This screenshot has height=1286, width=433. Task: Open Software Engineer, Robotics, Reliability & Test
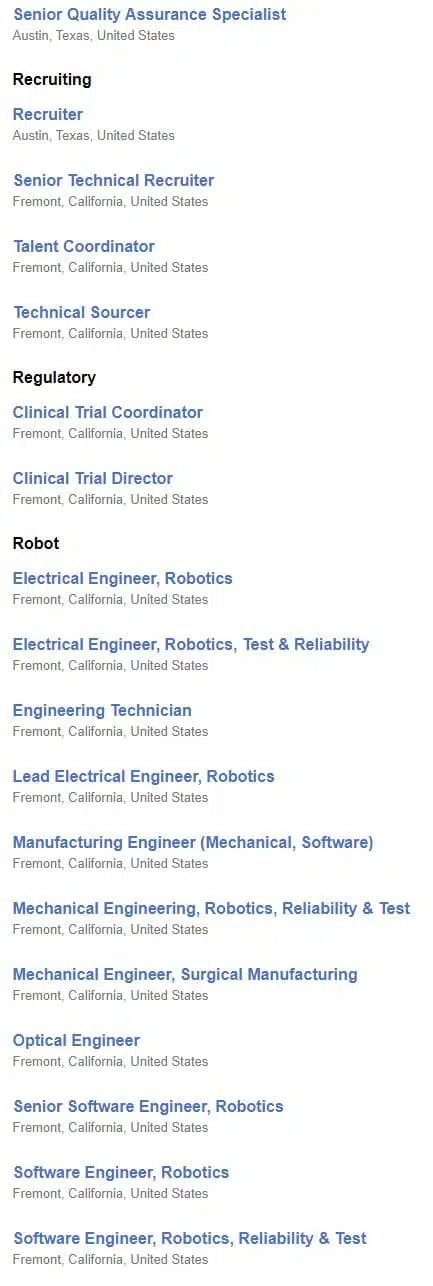click(190, 1239)
